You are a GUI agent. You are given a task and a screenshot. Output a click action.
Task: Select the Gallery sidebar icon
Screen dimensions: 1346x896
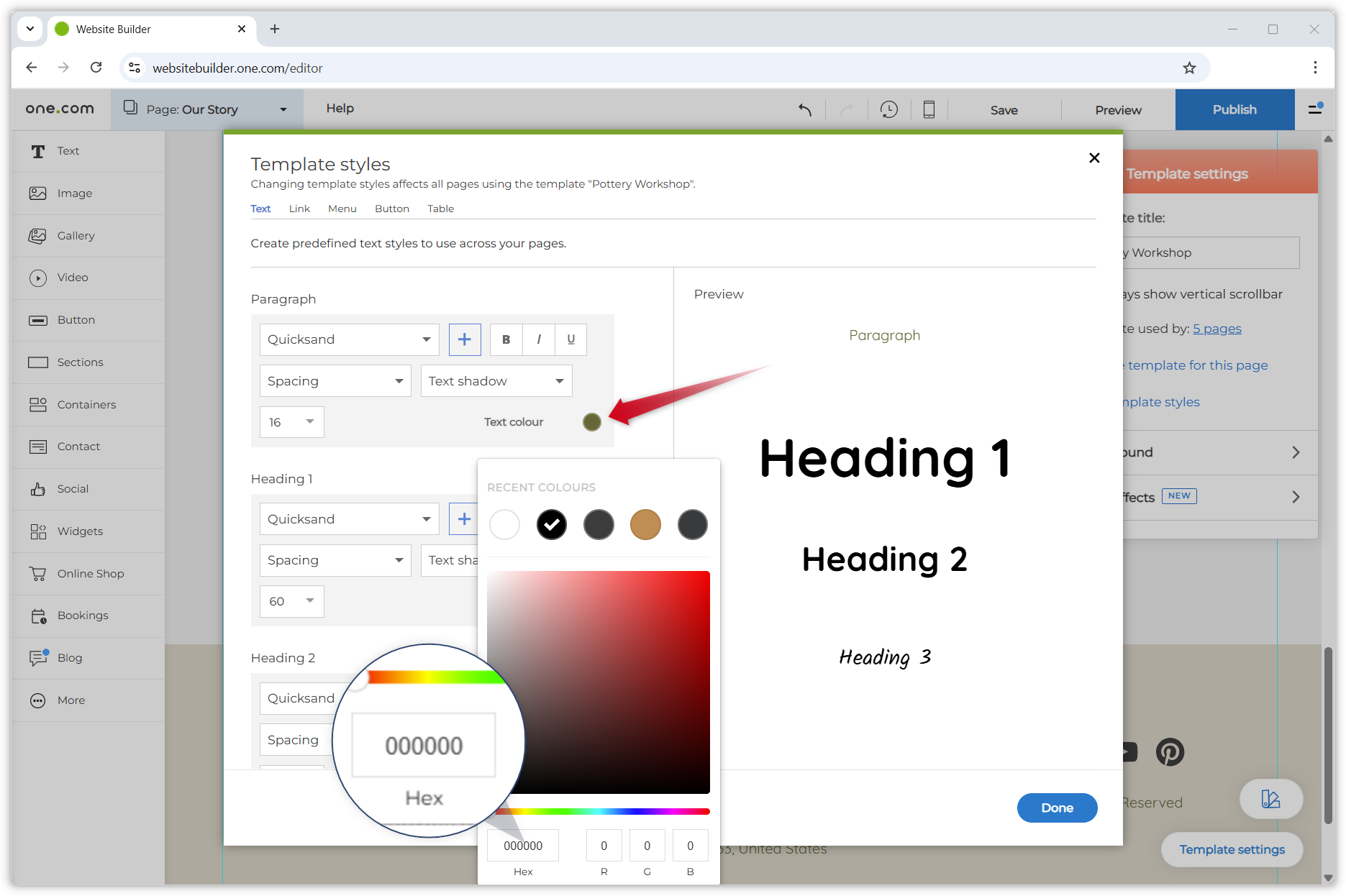click(76, 235)
